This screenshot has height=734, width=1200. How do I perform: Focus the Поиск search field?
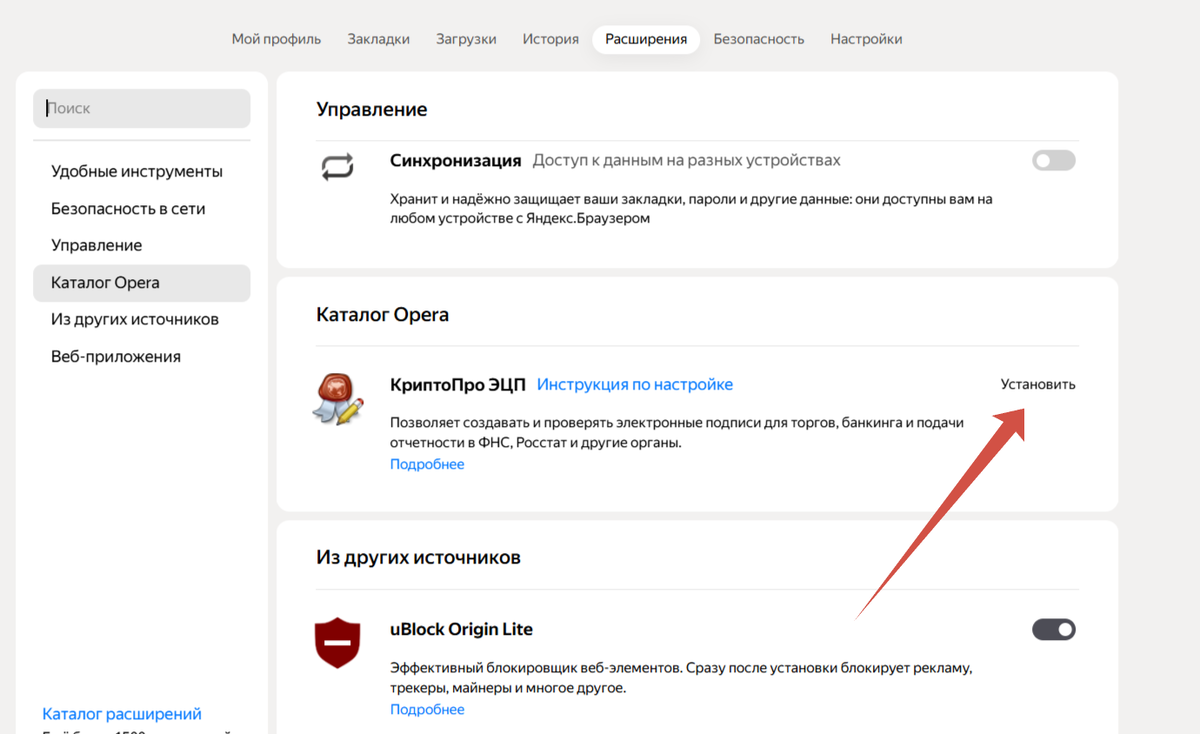142,108
